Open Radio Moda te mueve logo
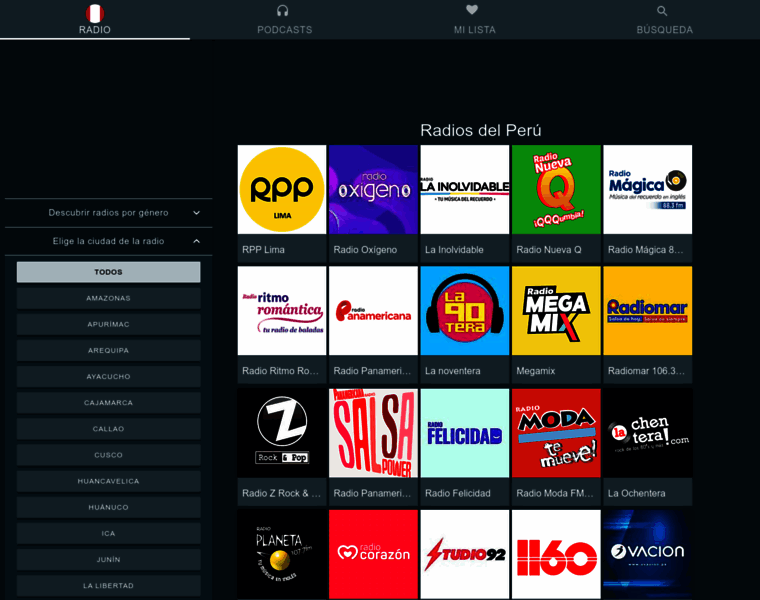The image size is (760, 600). 556,433
